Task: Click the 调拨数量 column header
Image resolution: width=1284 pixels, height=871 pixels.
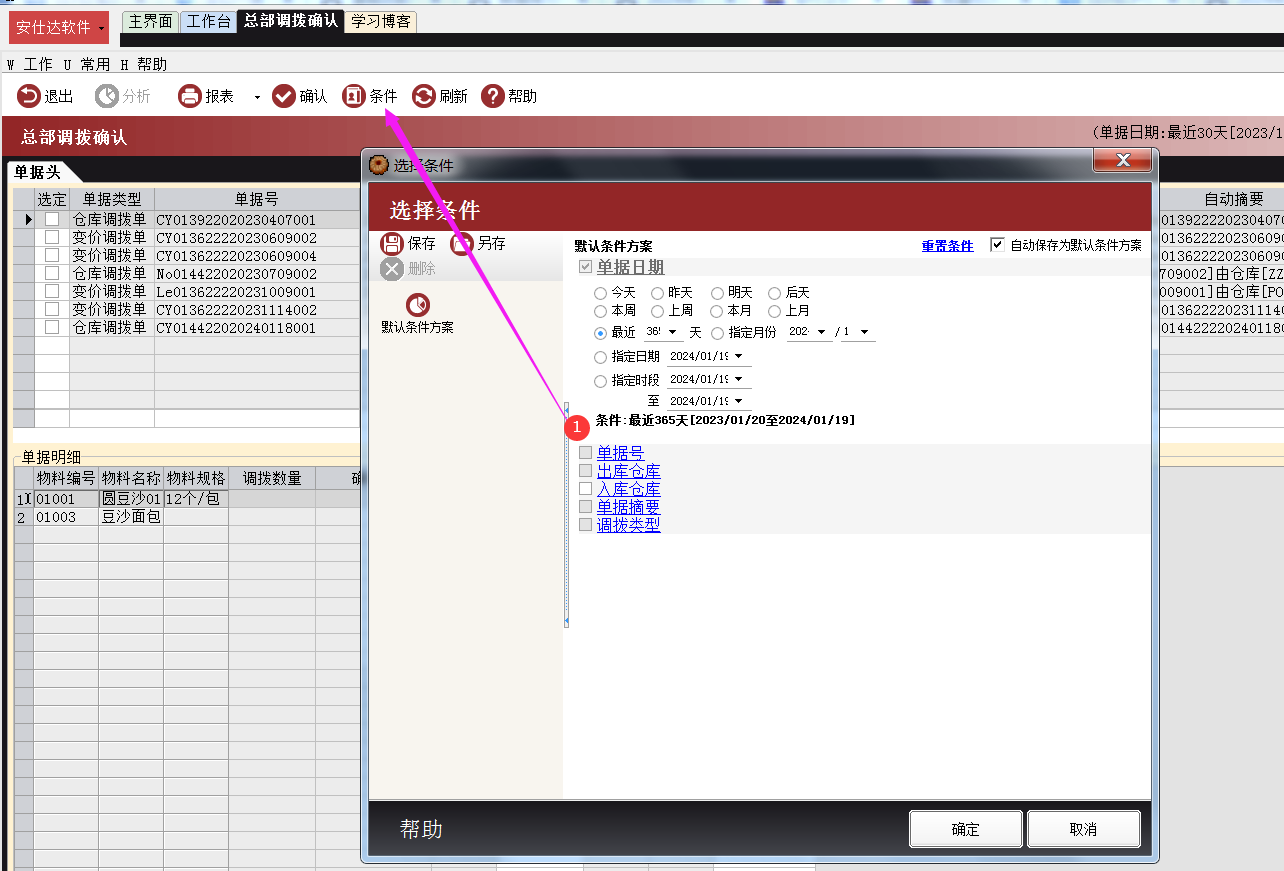Action: (x=272, y=478)
